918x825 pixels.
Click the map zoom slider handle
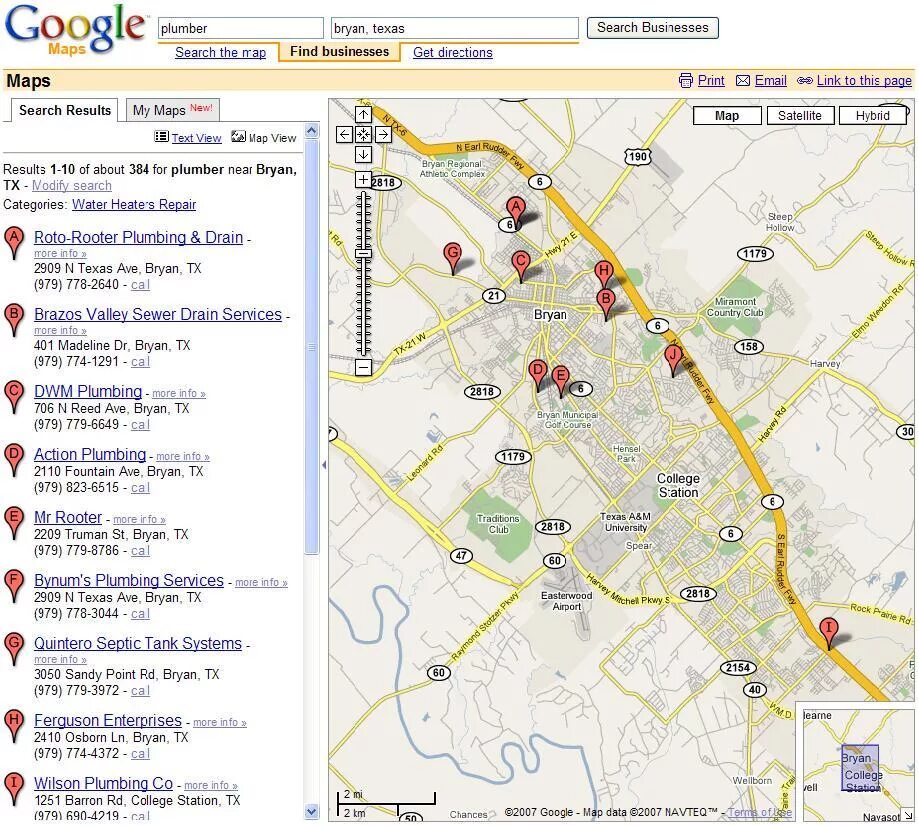[x=364, y=254]
